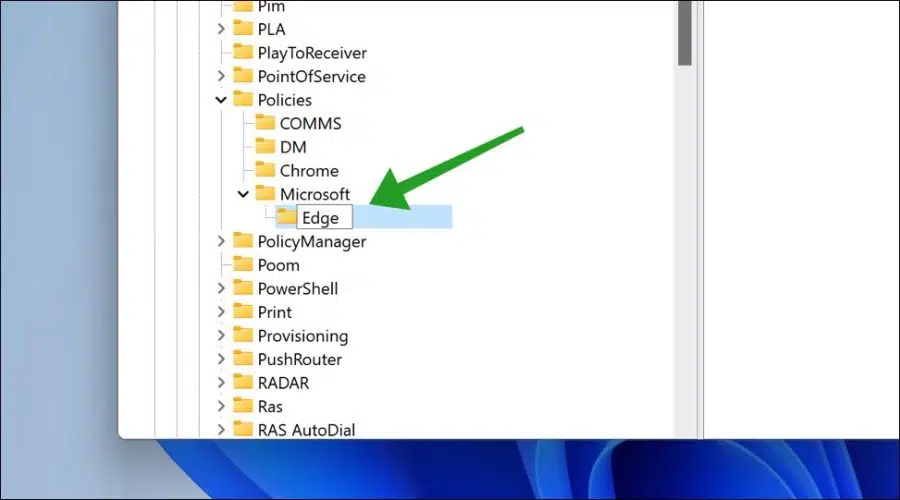
Task: Select the Microsoft subkey label
Action: pos(315,194)
